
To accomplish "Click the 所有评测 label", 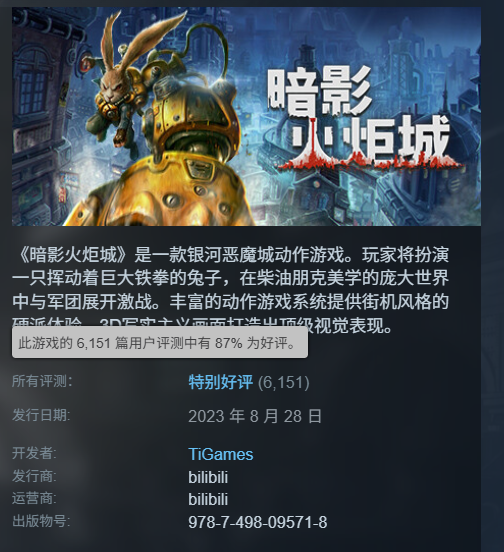I will coord(42,381).
